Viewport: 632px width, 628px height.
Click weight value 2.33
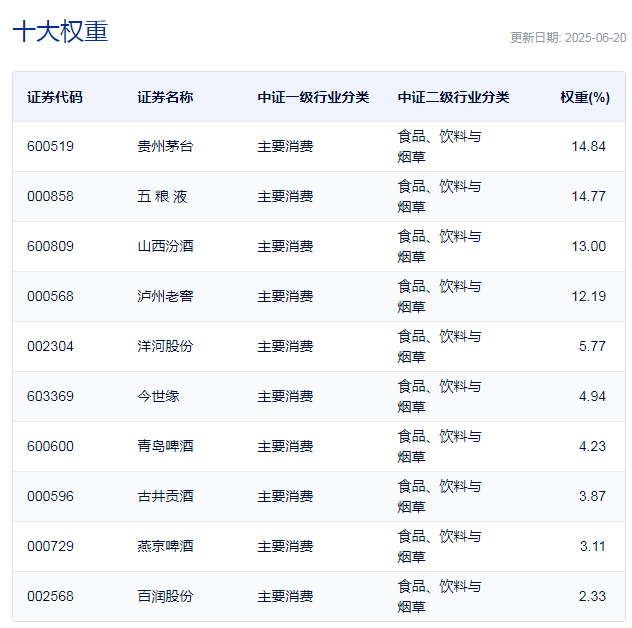pyautogui.click(x=592, y=596)
